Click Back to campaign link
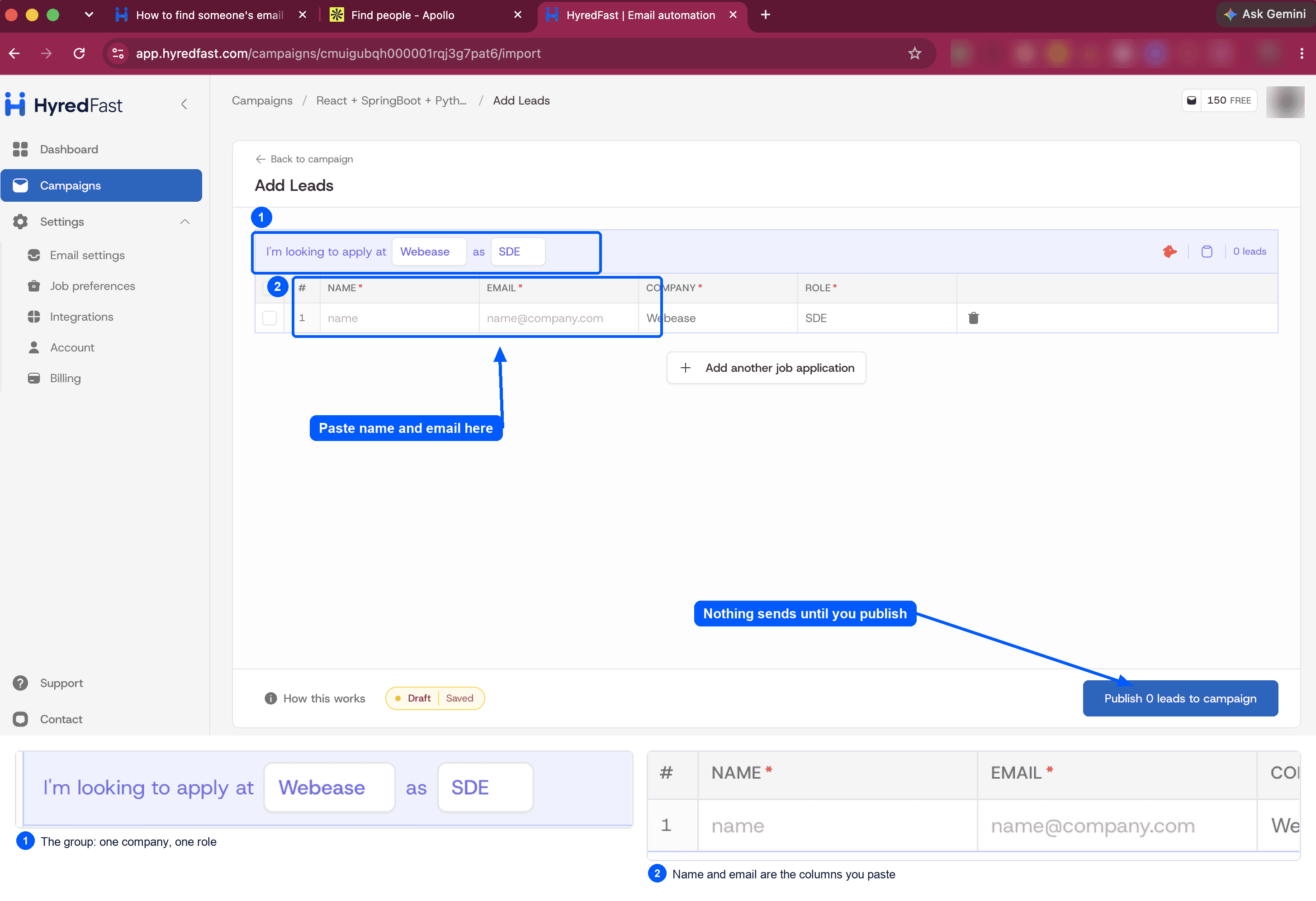 click(304, 159)
